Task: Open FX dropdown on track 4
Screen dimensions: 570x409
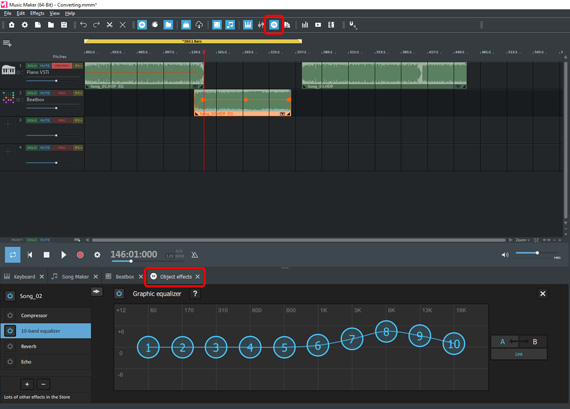Action: click(78, 148)
